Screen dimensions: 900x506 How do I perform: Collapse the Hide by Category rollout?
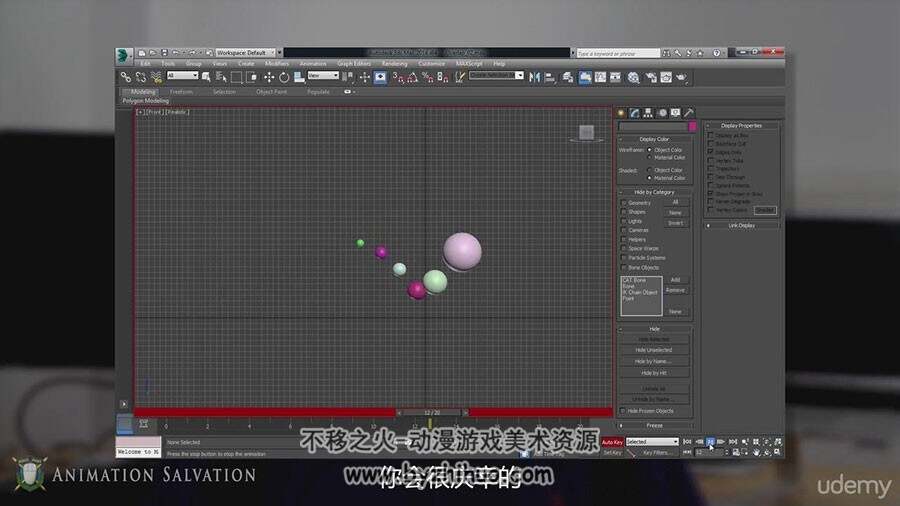pos(655,192)
